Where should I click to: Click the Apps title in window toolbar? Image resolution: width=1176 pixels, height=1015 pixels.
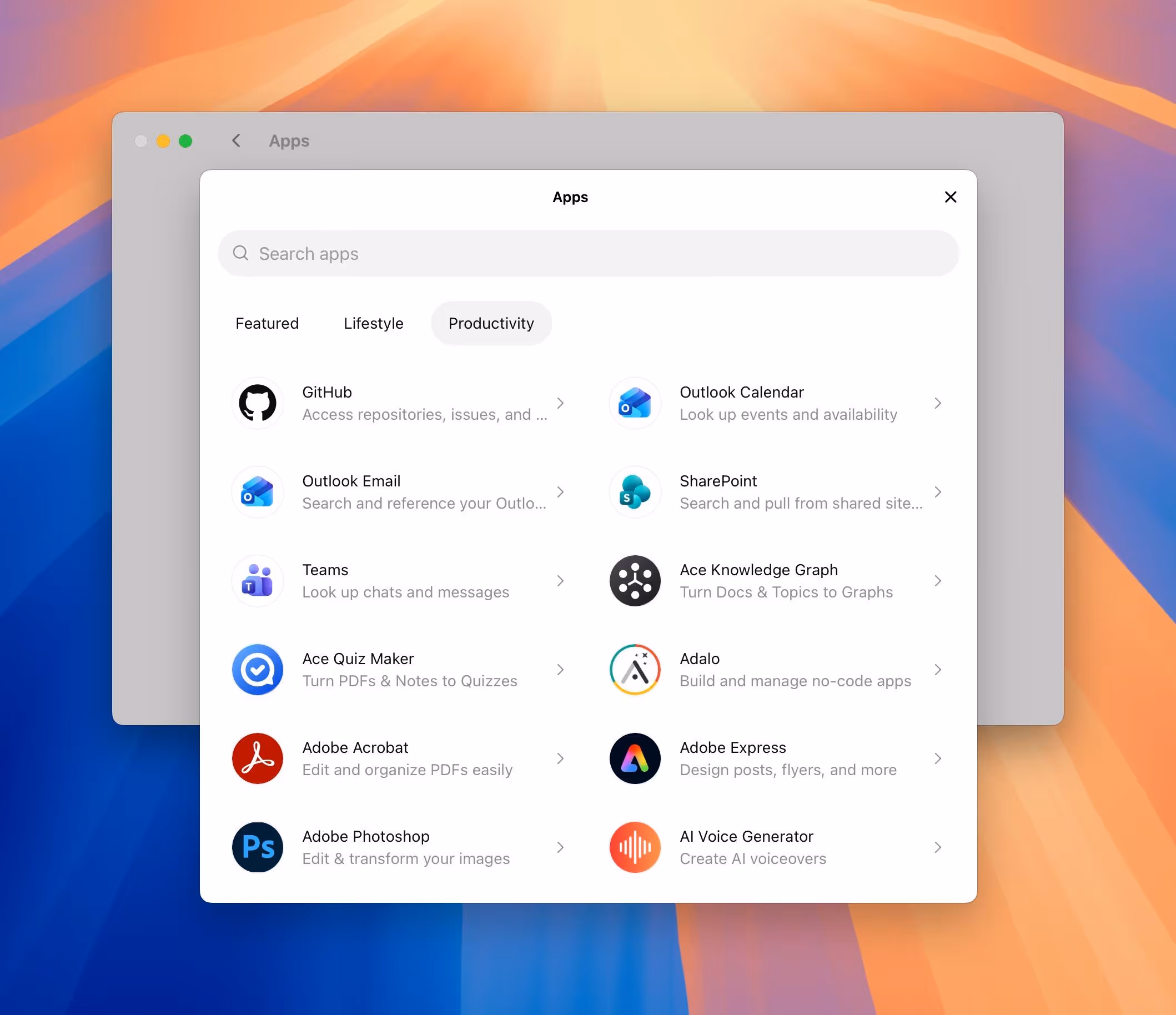[289, 141]
